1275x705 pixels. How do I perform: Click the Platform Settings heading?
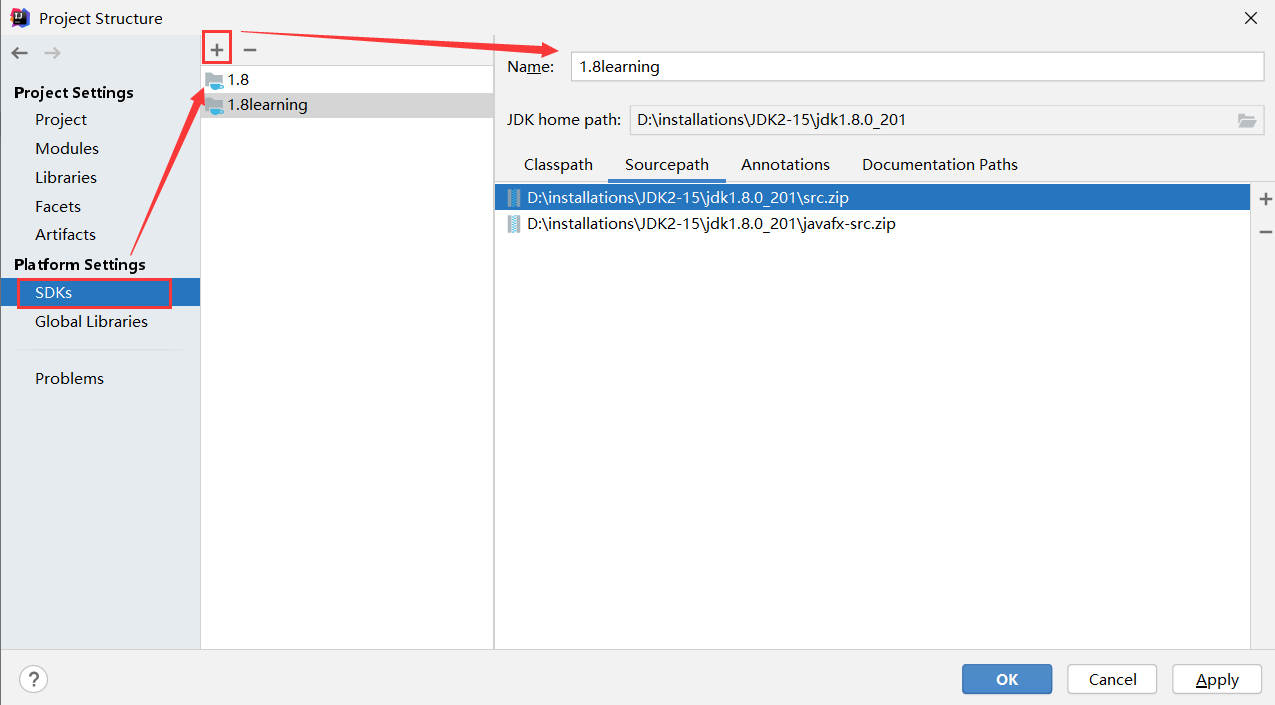[x=80, y=264]
